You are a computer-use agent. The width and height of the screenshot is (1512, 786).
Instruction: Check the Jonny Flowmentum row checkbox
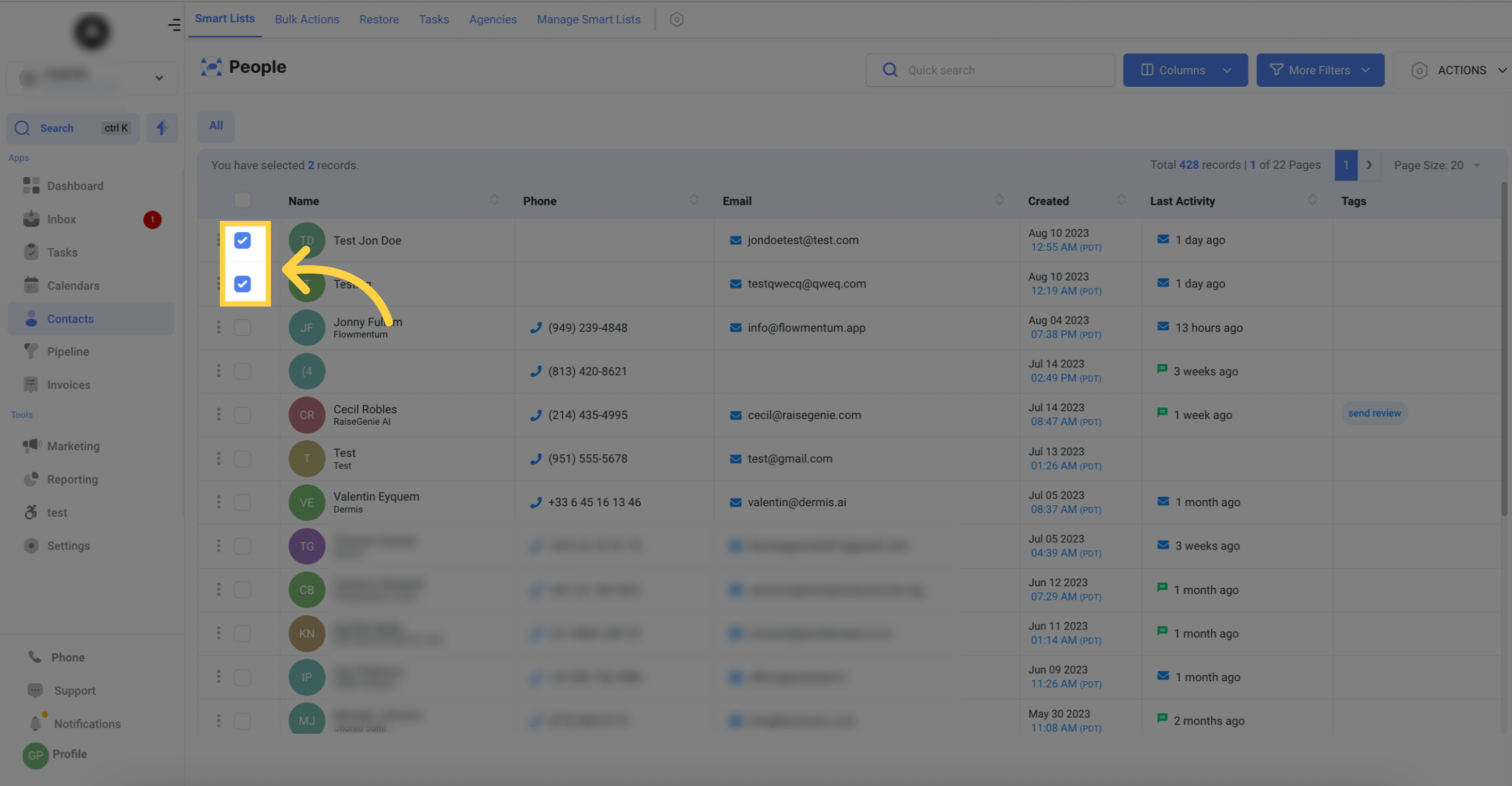coord(242,328)
